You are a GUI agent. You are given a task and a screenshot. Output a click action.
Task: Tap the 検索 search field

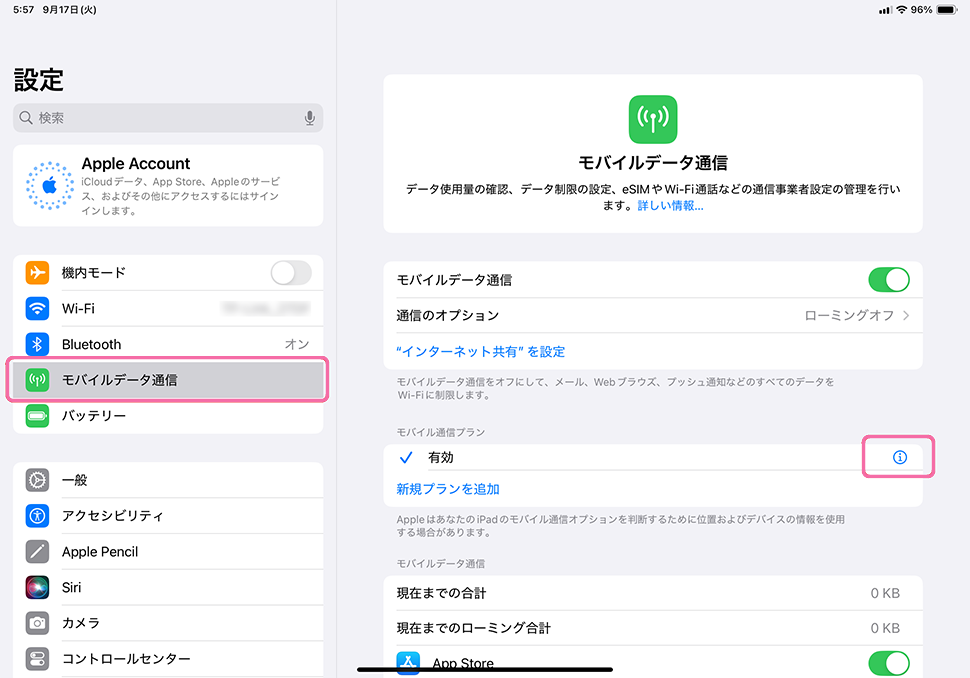pos(160,118)
